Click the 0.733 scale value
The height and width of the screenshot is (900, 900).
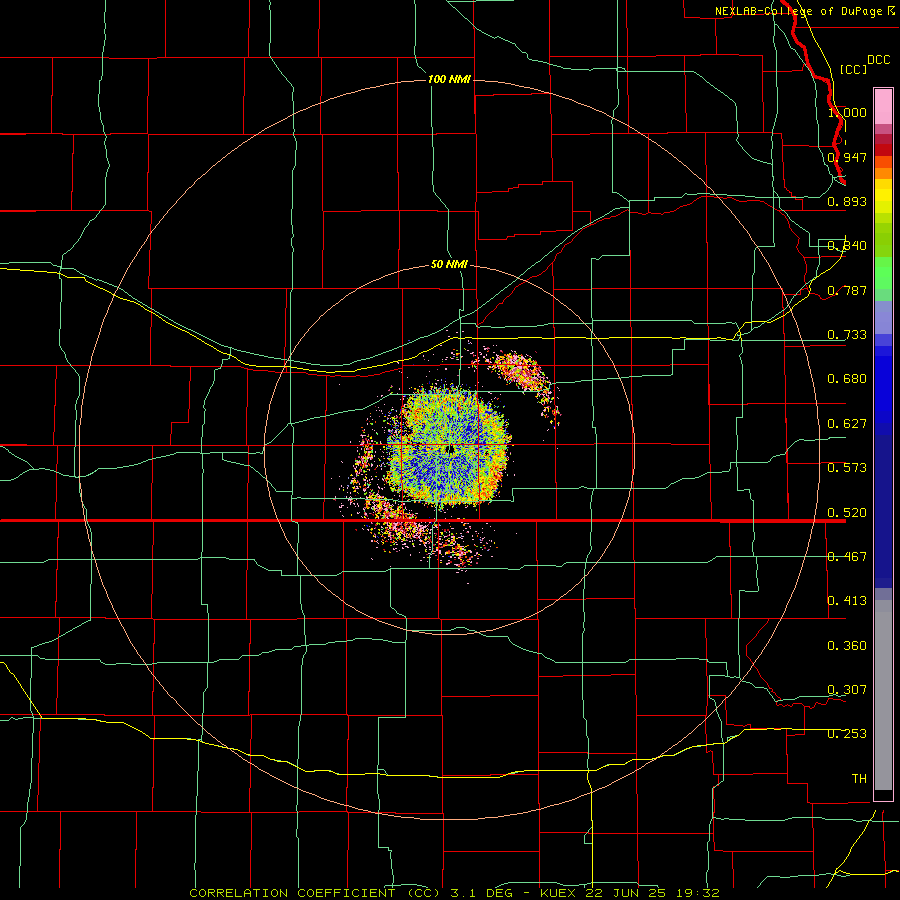847,334
